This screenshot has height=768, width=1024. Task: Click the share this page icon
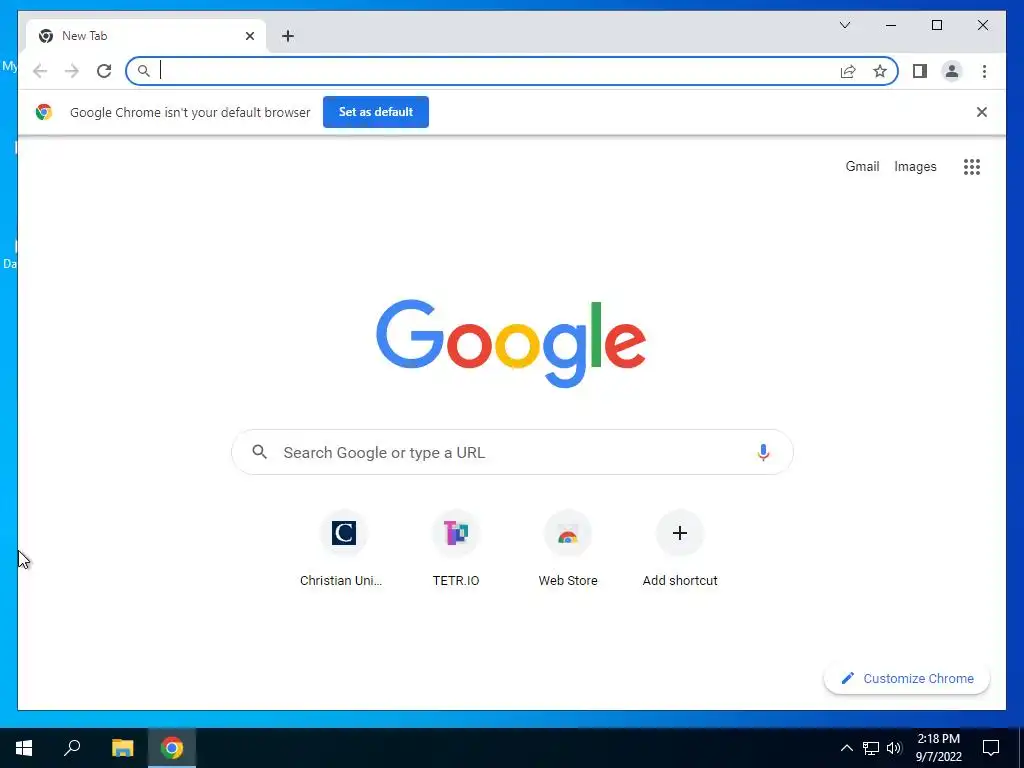(848, 71)
